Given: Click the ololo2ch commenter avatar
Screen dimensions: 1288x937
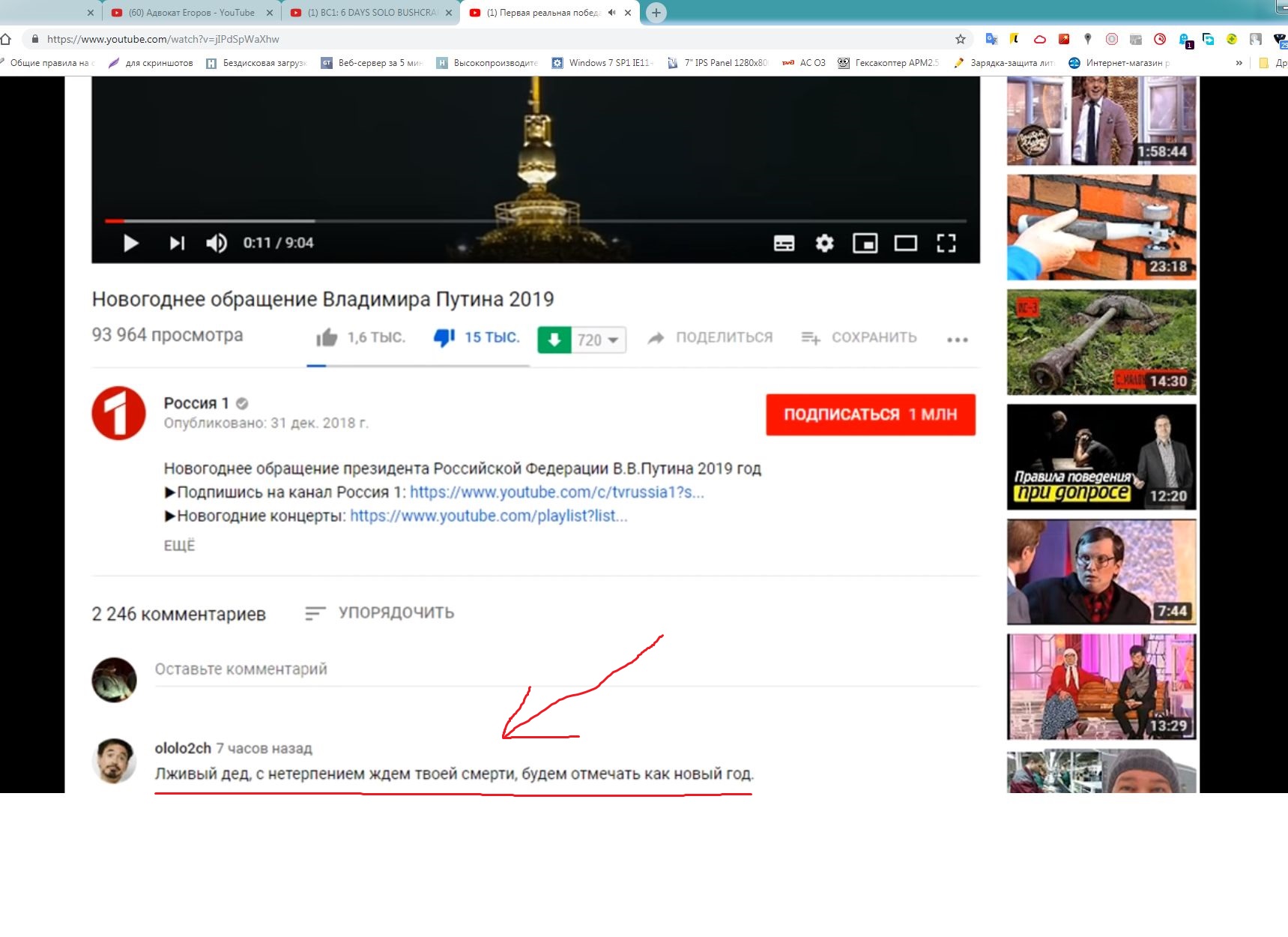Looking at the screenshot, I should tap(115, 761).
